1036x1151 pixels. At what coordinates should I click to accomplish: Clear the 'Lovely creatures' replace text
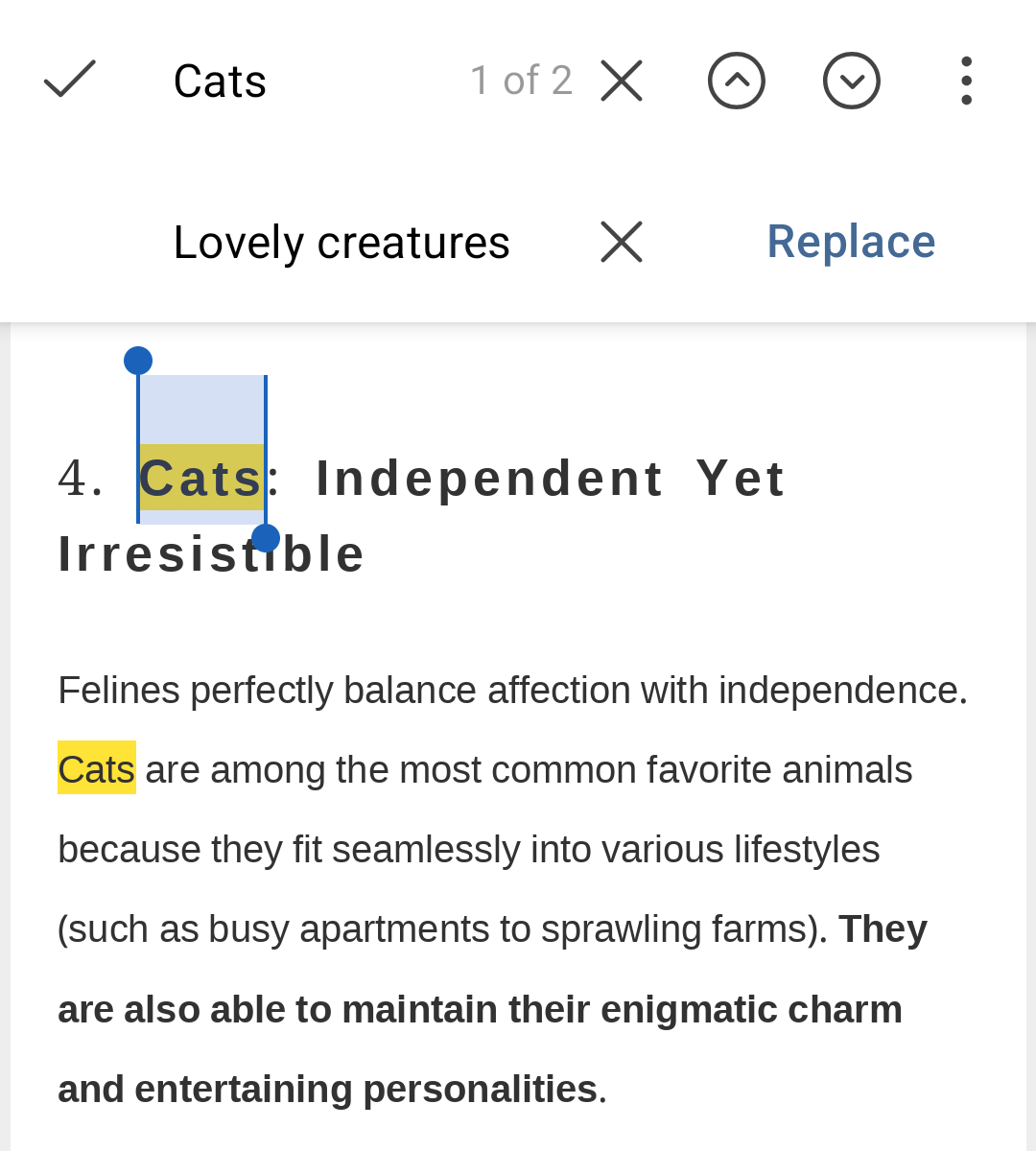(621, 242)
